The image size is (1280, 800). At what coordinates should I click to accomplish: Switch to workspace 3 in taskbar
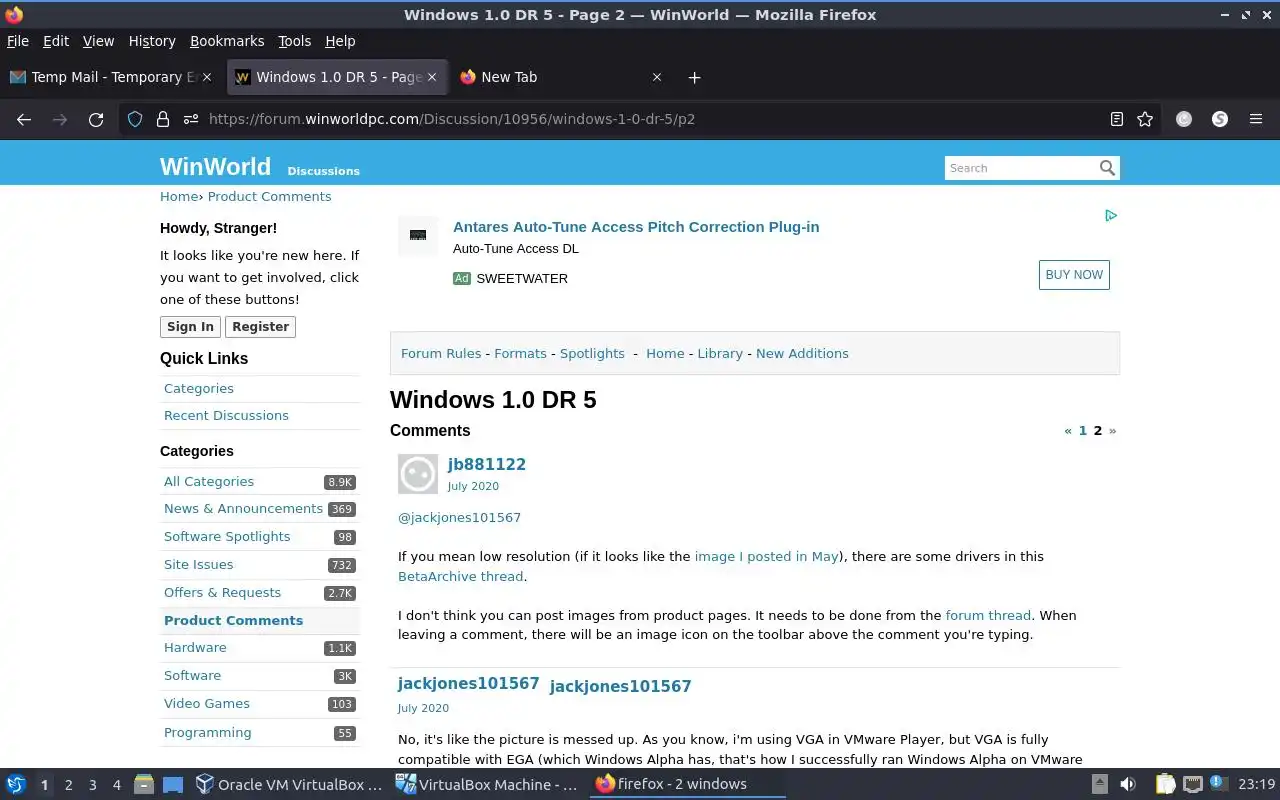pos(92,785)
